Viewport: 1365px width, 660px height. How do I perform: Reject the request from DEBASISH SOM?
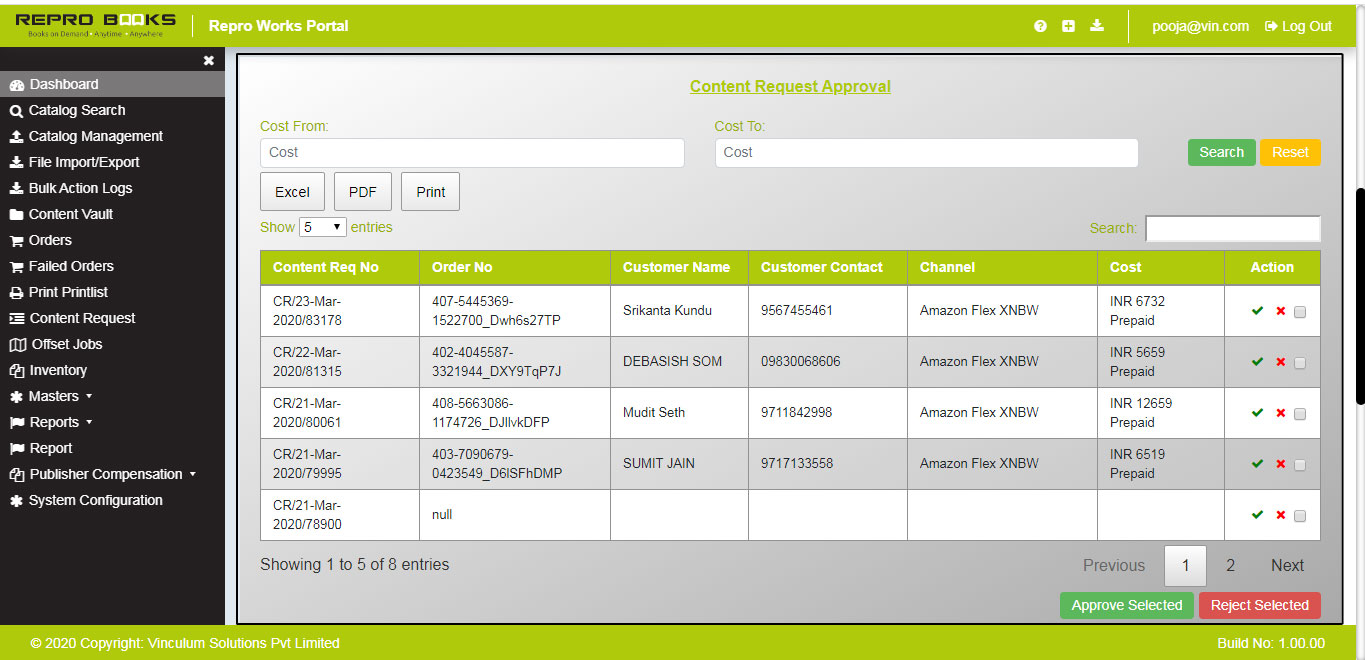[x=1280, y=362]
